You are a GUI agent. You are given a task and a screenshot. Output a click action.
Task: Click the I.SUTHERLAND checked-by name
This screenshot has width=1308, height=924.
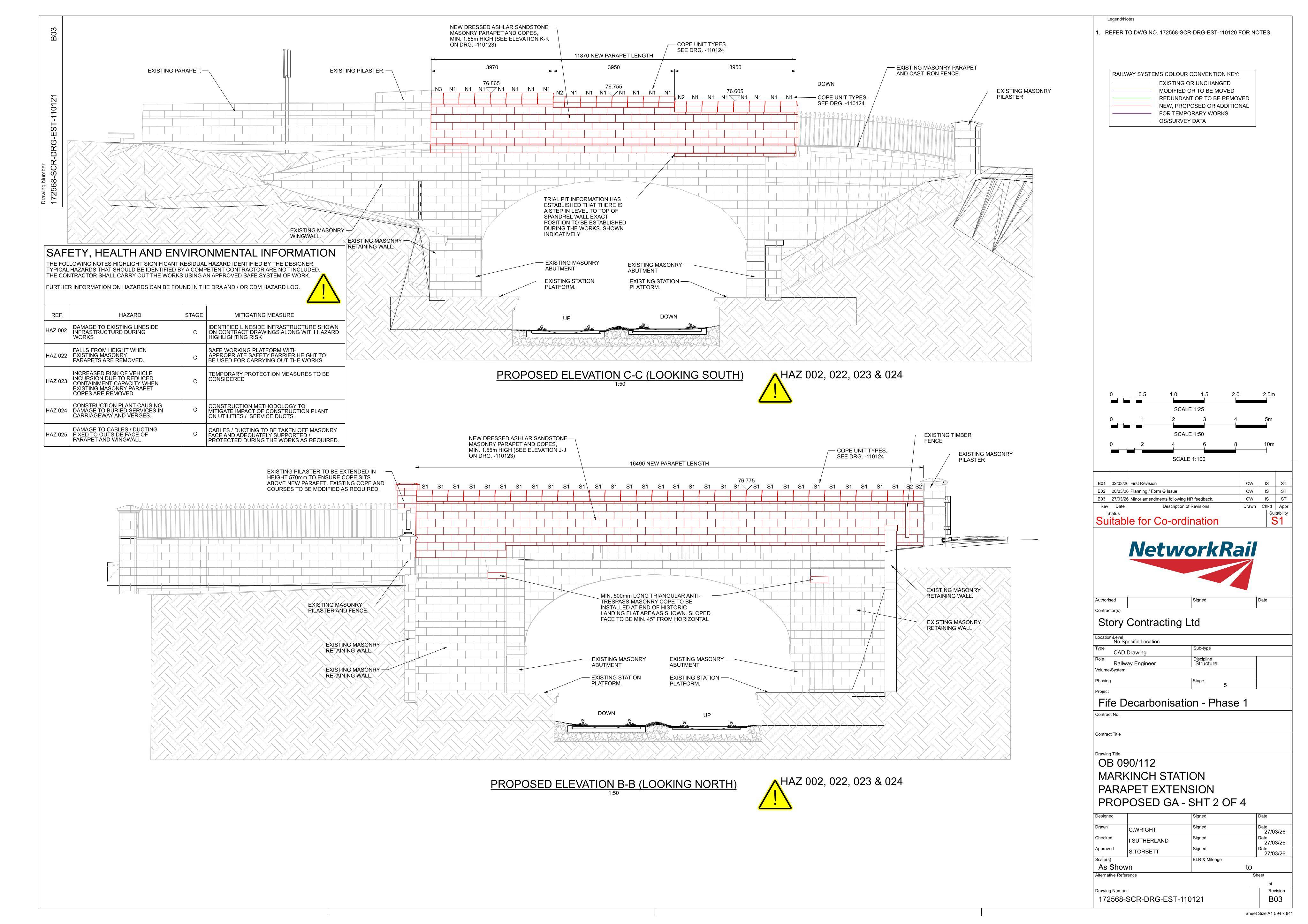click(x=1148, y=841)
